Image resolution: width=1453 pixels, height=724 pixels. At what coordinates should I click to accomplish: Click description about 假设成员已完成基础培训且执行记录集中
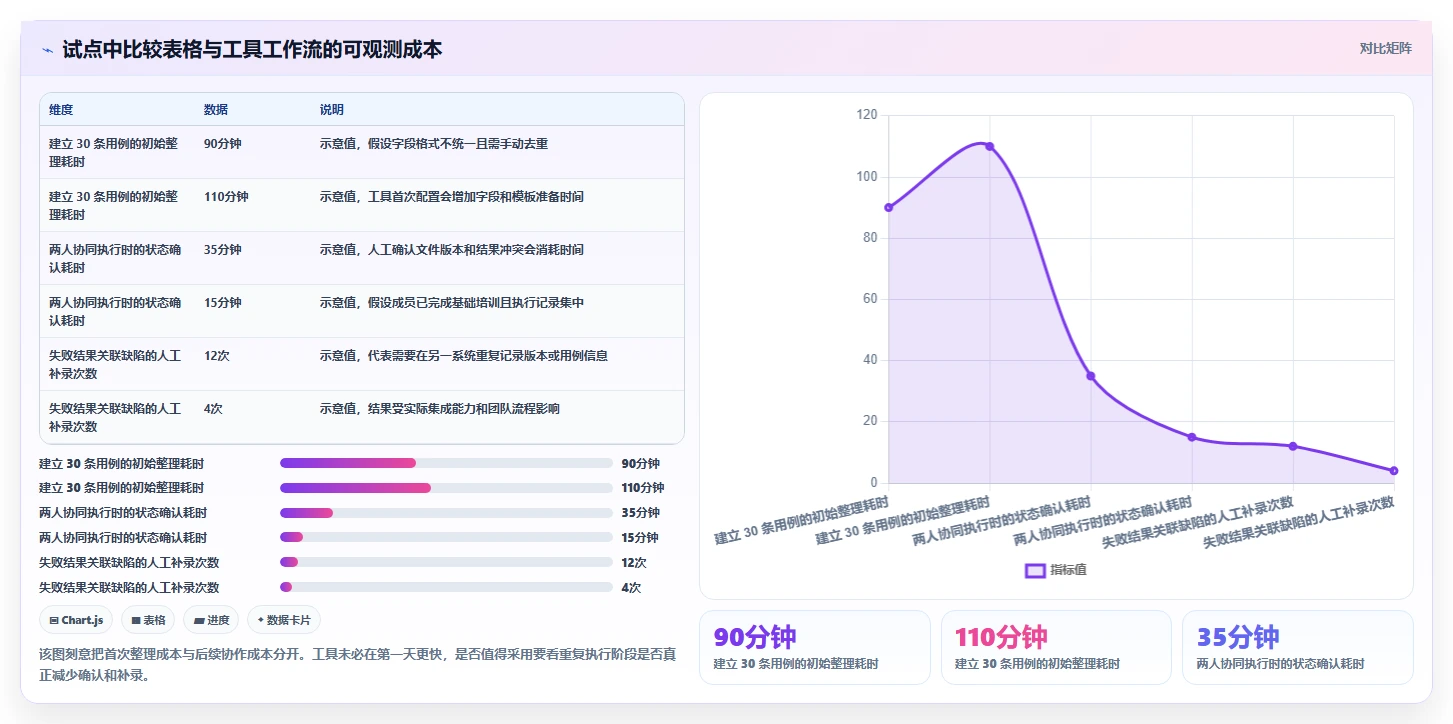452,303
